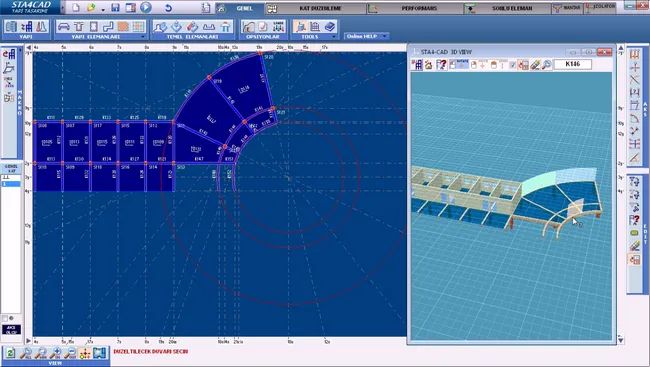This screenshot has width=650, height=367.
Task: Expand the TOOLS group dropdown
Action: (x=334, y=37)
